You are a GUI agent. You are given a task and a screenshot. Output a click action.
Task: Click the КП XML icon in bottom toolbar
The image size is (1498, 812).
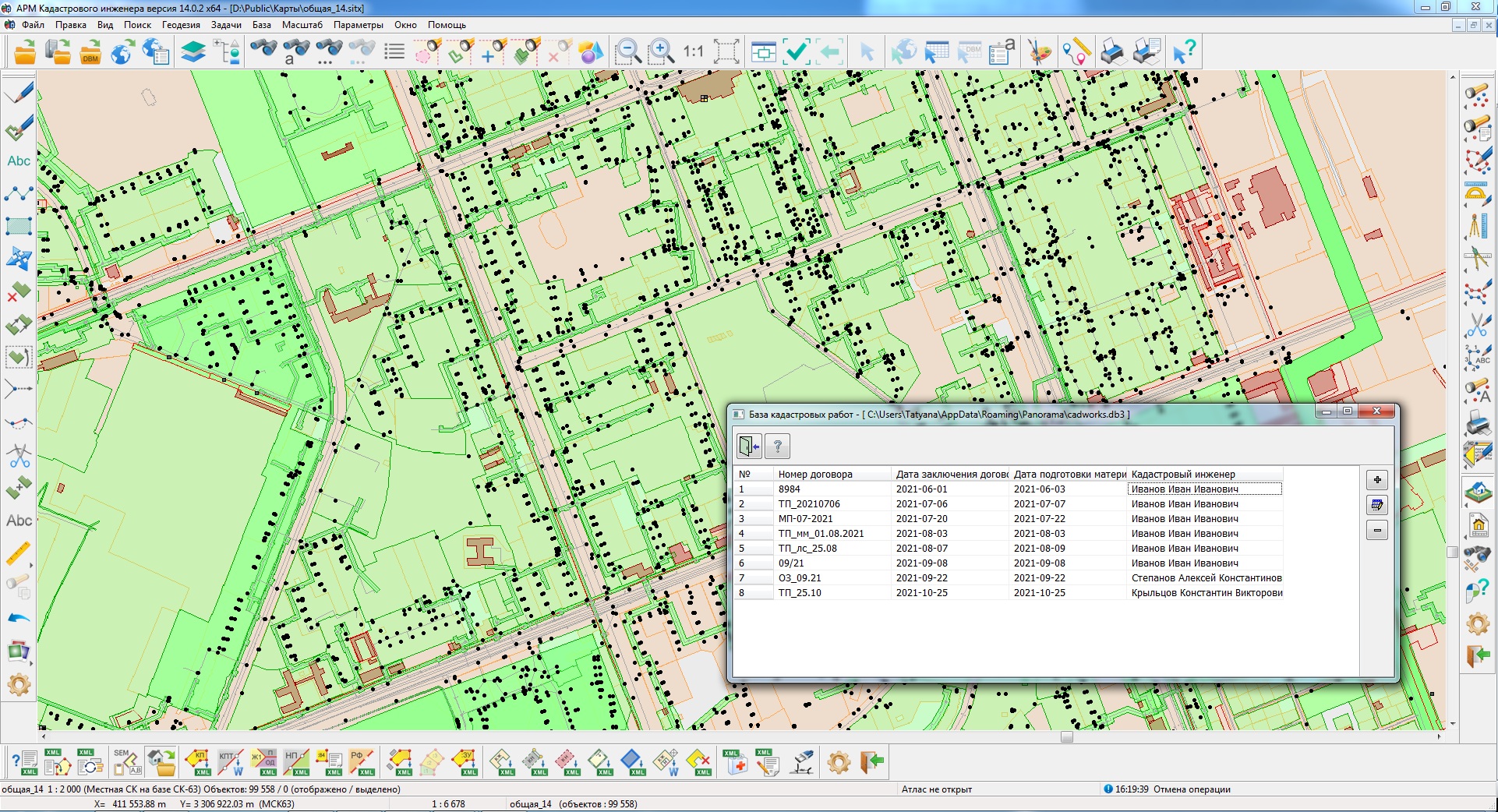point(198,762)
